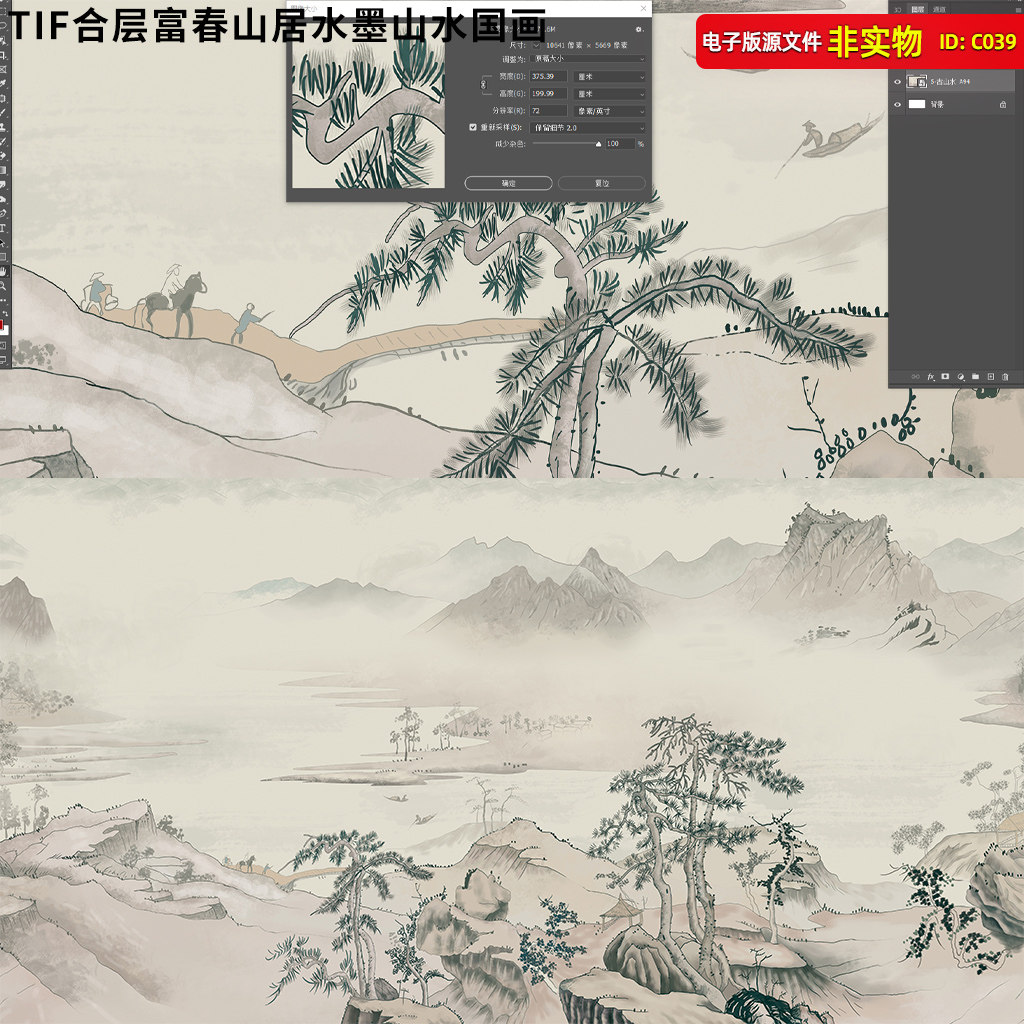Click the white 背景 layer thumbnail
This screenshot has height=1024, width=1024.
coord(917,104)
